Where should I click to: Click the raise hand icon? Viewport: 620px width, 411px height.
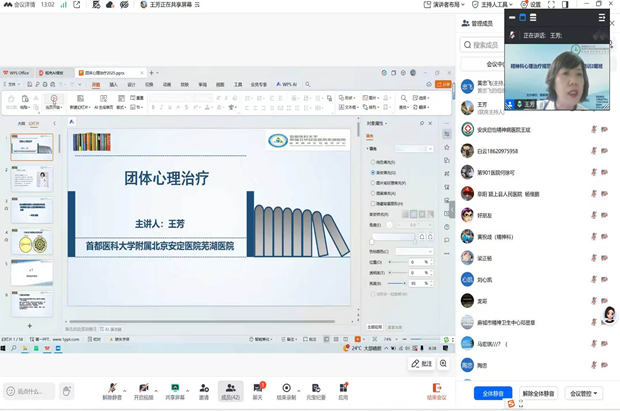click(x=67, y=391)
